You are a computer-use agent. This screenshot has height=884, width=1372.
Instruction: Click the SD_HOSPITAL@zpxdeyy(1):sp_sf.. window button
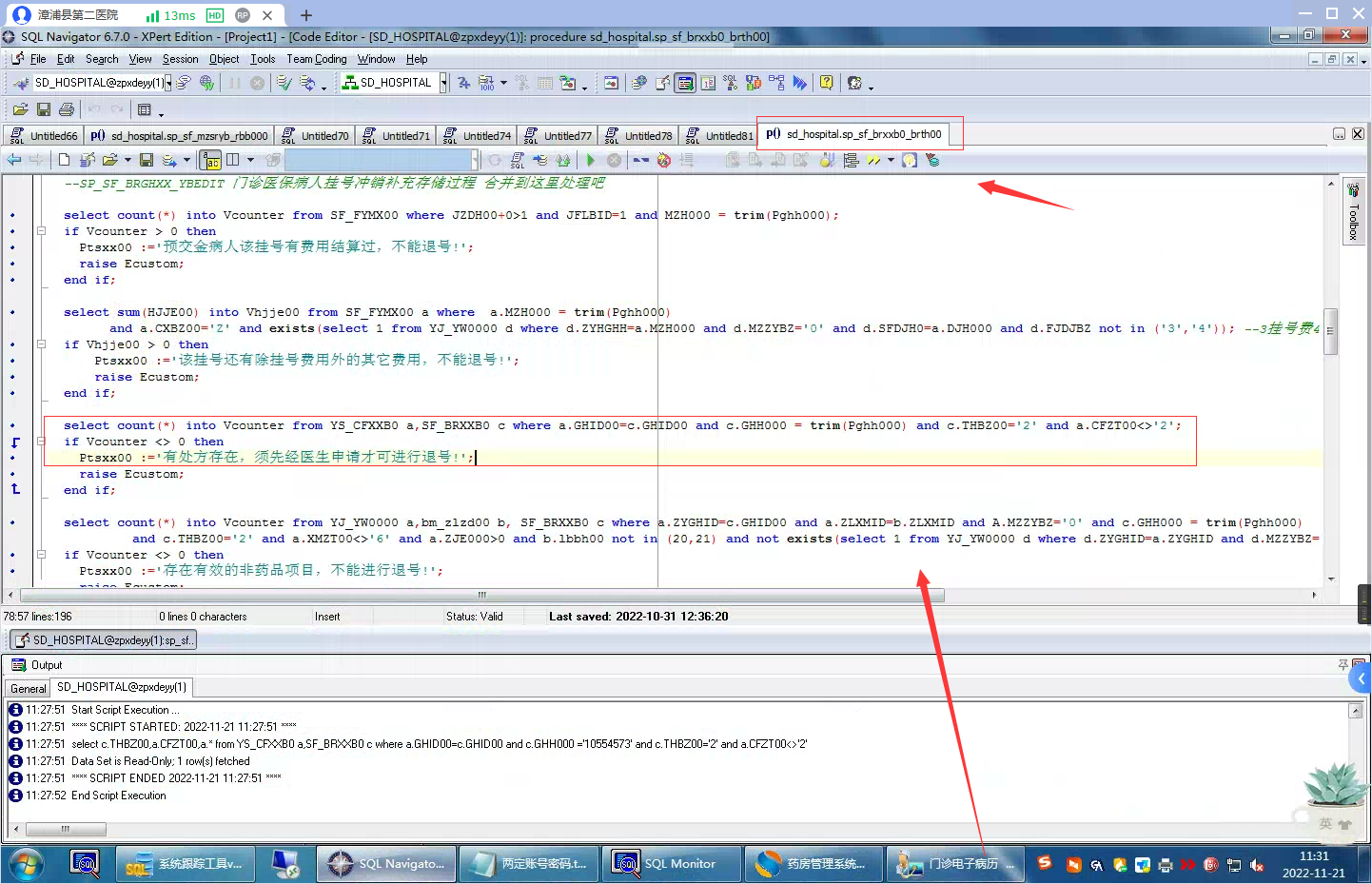pos(103,640)
